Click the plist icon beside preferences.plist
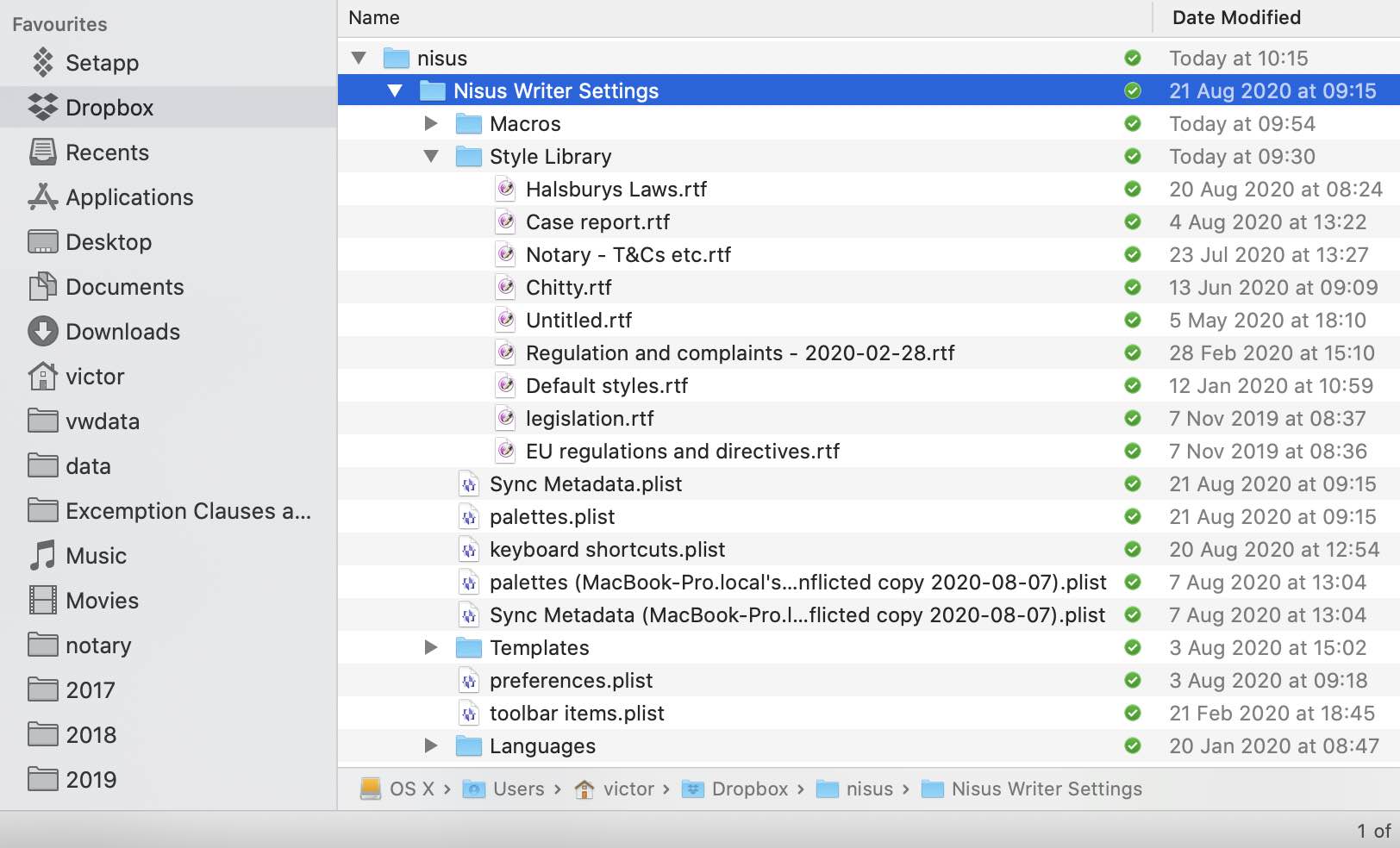The image size is (1400, 848). coord(468,680)
